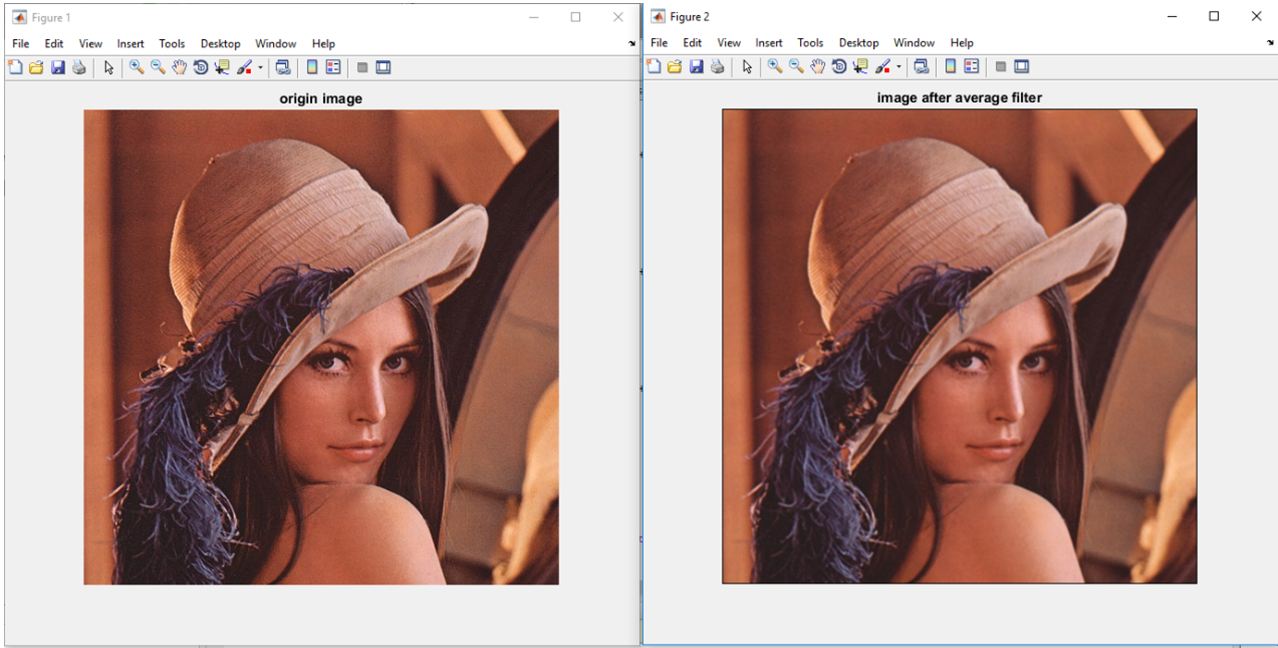
Task: Activate Zoom Out tool in Figure 2
Action: pyautogui.click(x=796, y=66)
